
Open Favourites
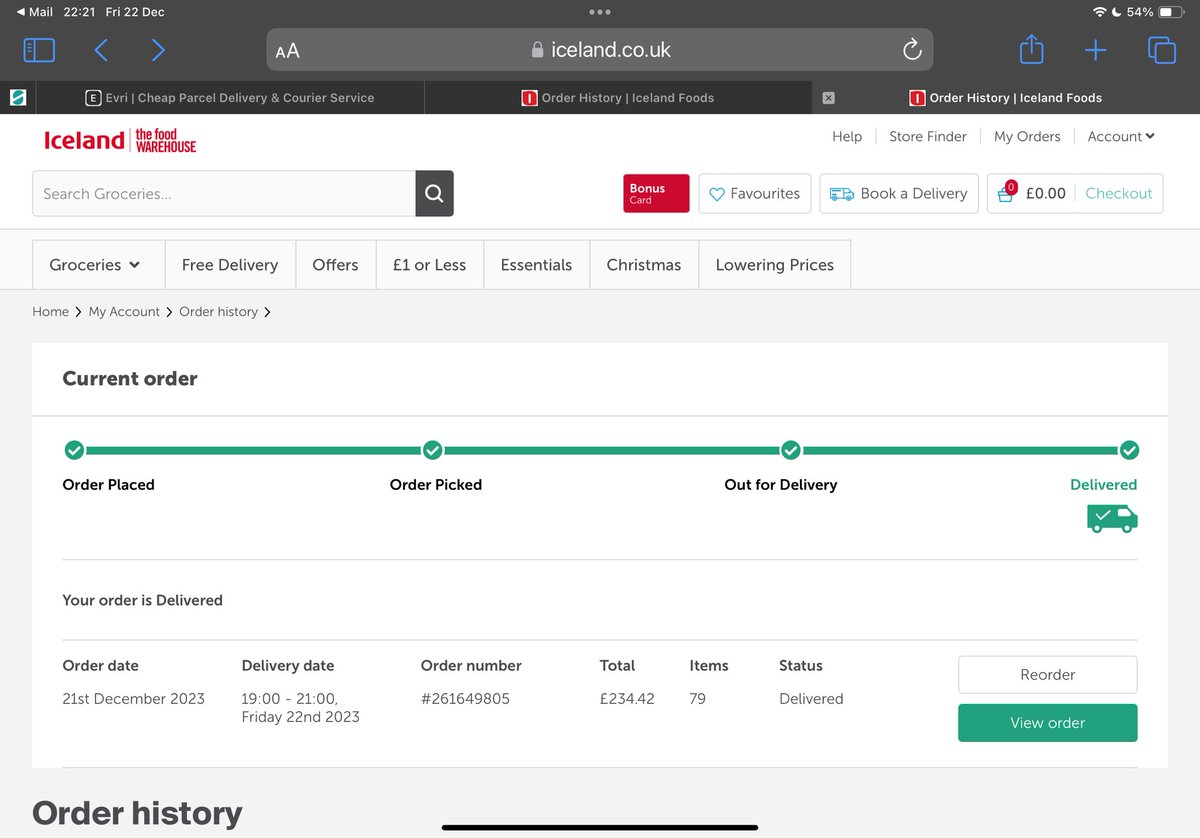(x=755, y=194)
